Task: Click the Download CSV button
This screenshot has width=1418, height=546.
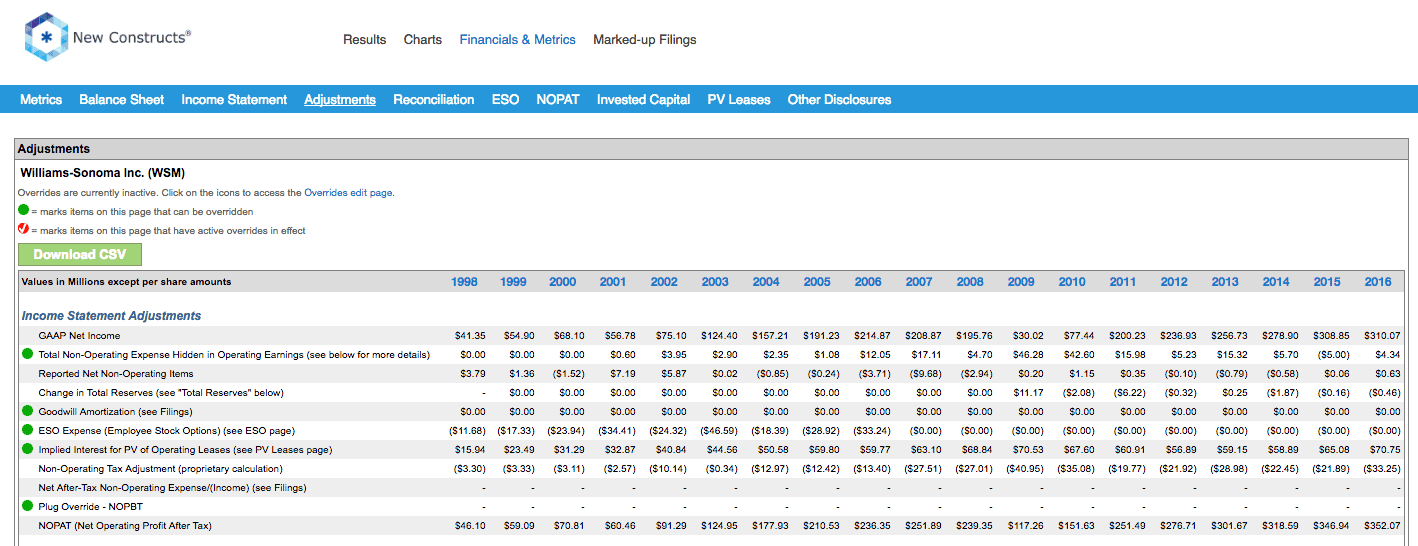Action: click(x=80, y=254)
